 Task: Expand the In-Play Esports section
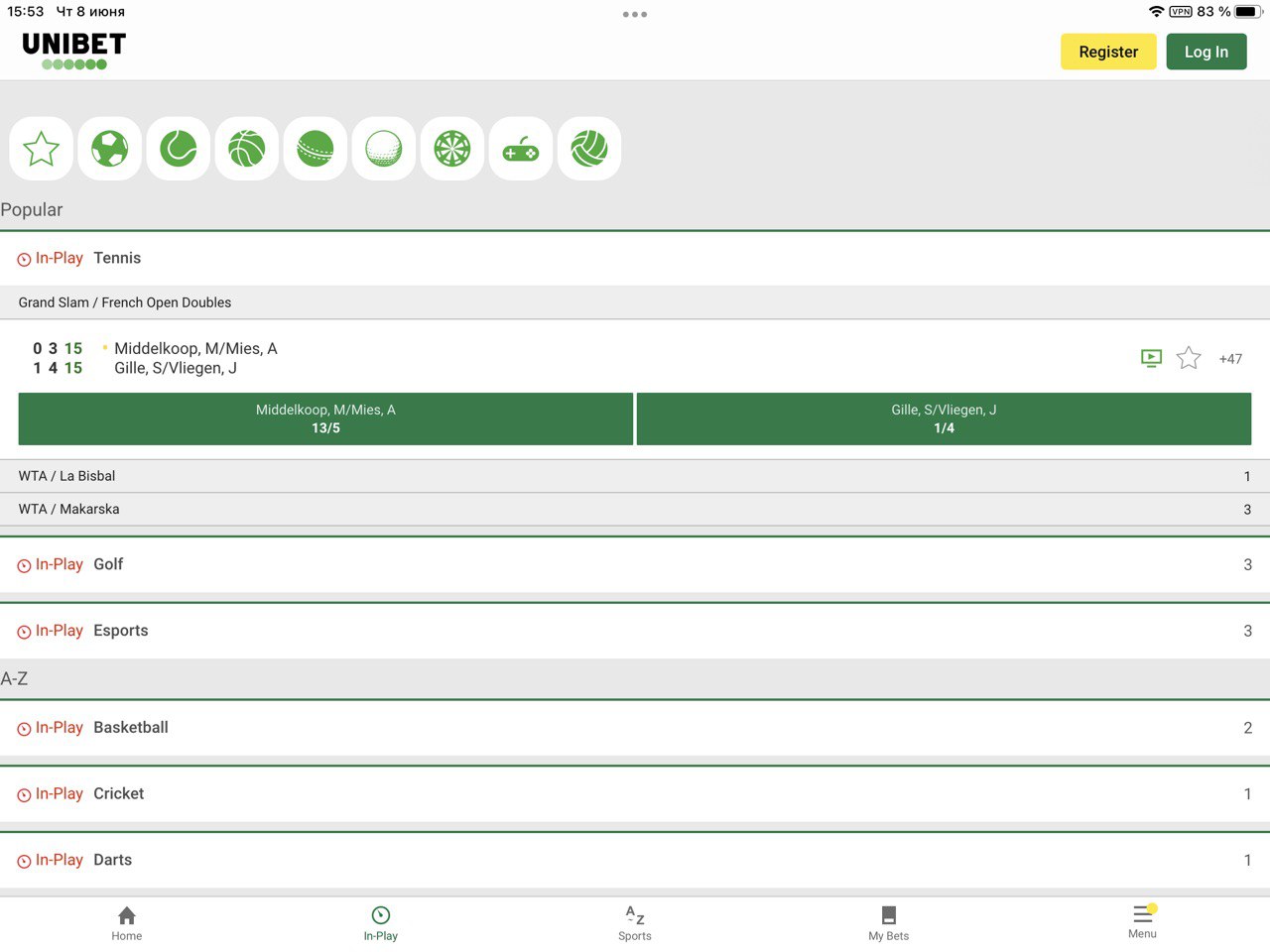tap(635, 631)
